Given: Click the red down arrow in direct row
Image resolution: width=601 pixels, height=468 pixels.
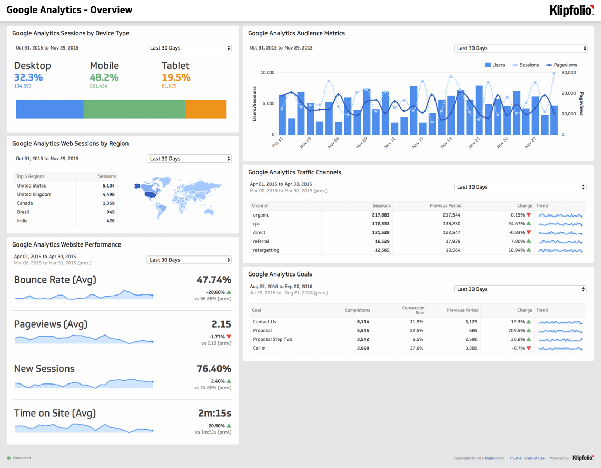Looking at the screenshot, I should pos(529,232).
